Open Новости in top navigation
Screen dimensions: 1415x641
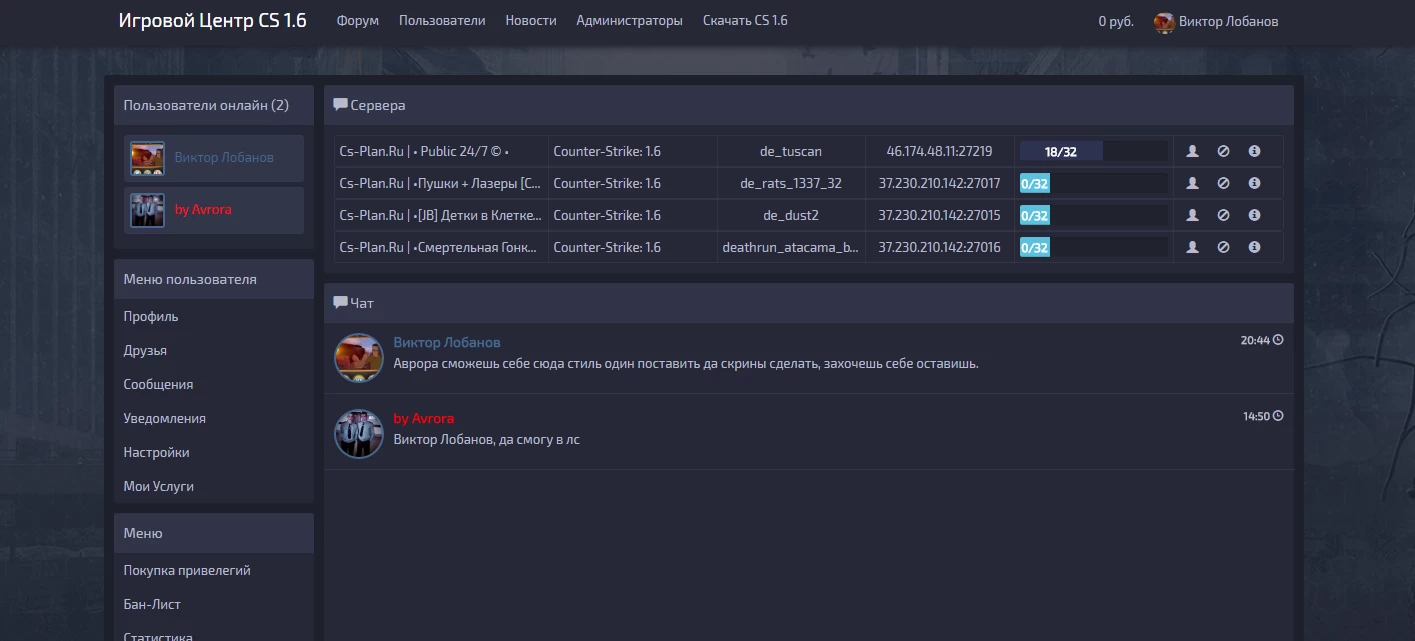pyautogui.click(x=531, y=21)
